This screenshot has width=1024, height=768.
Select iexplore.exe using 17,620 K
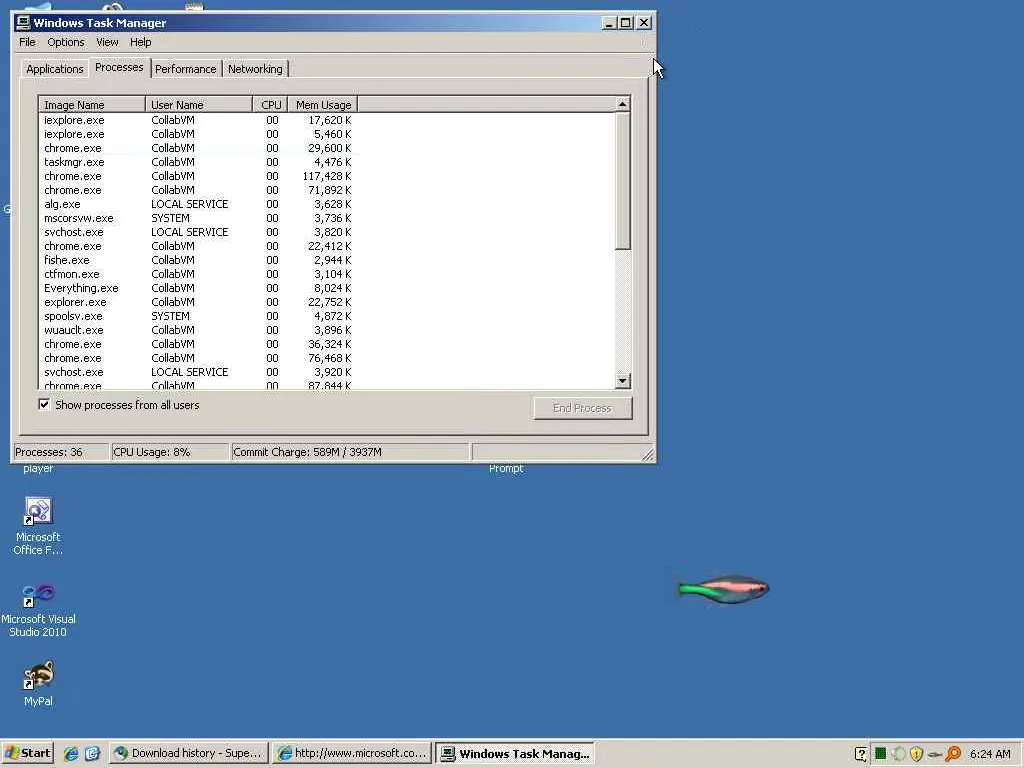[197, 120]
